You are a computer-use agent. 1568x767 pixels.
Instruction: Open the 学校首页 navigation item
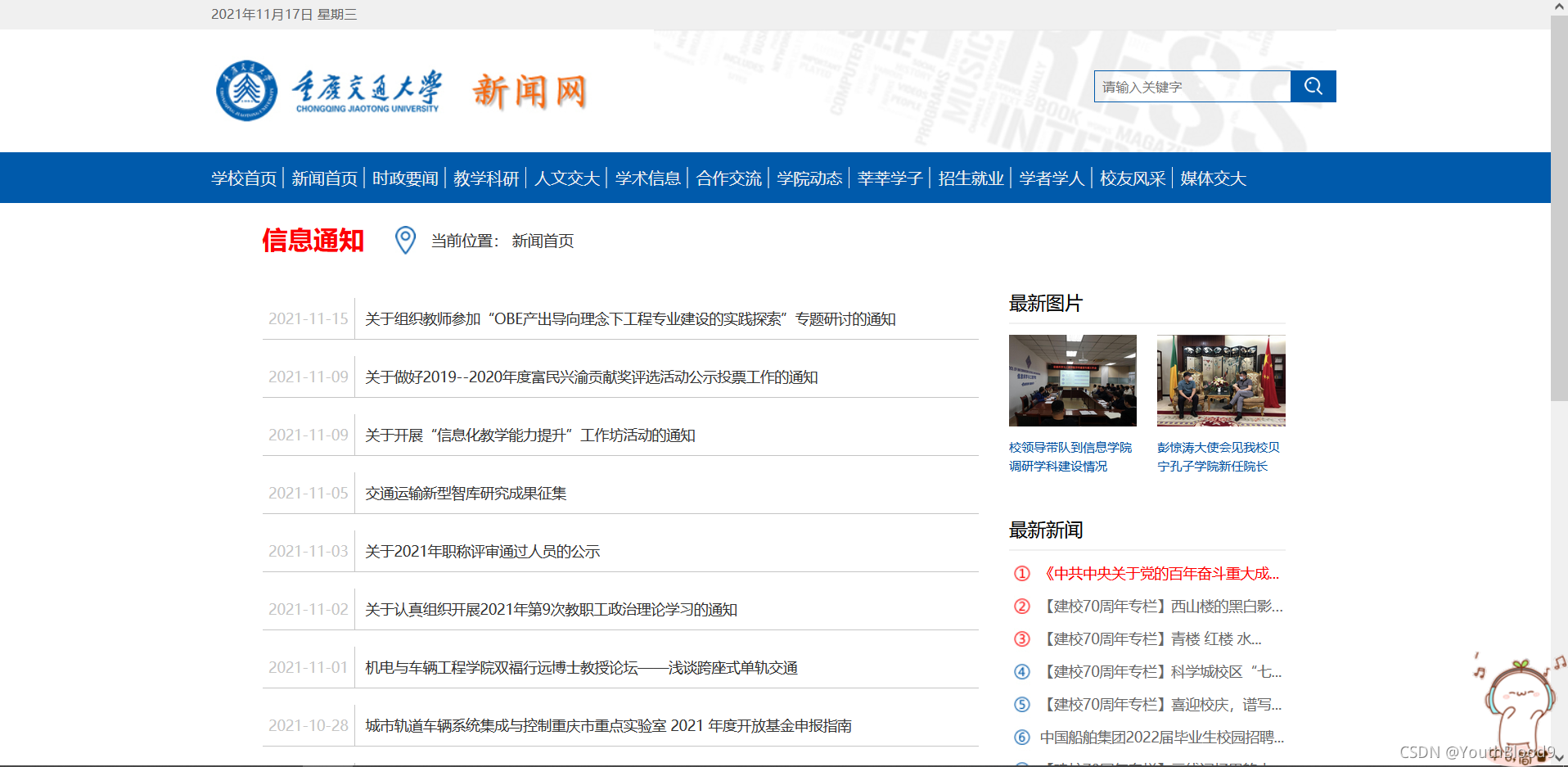(243, 178)
